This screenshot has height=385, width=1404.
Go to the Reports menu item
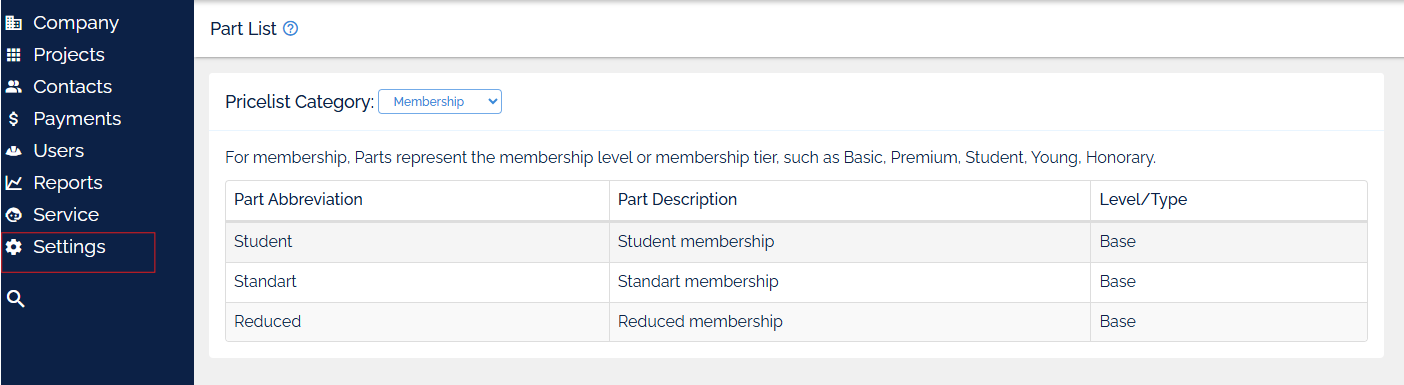coord(68,183)
